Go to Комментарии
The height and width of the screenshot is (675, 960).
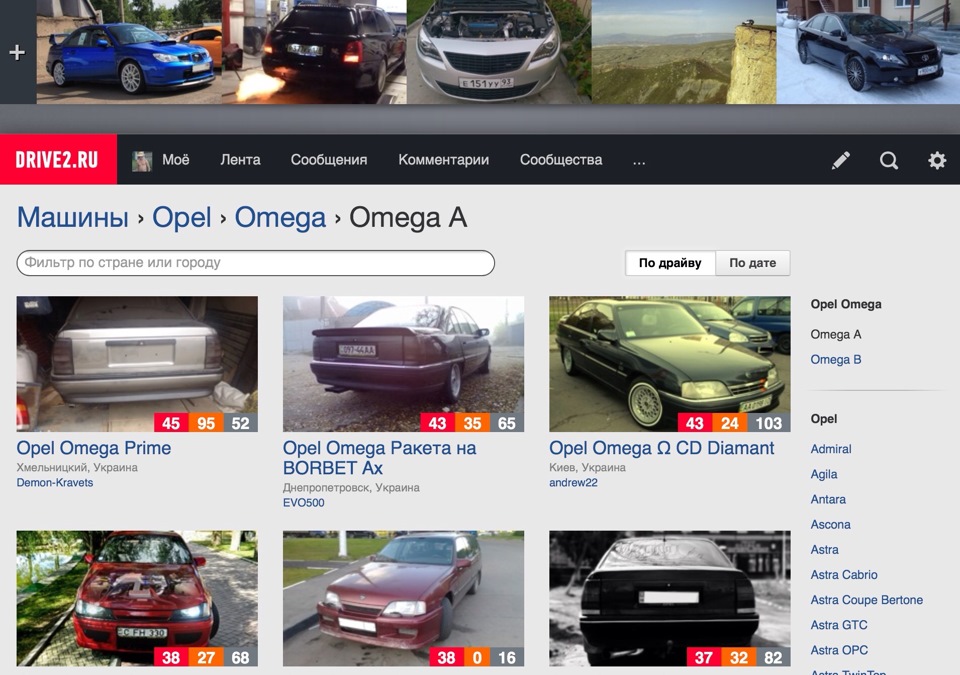[443, 160]
